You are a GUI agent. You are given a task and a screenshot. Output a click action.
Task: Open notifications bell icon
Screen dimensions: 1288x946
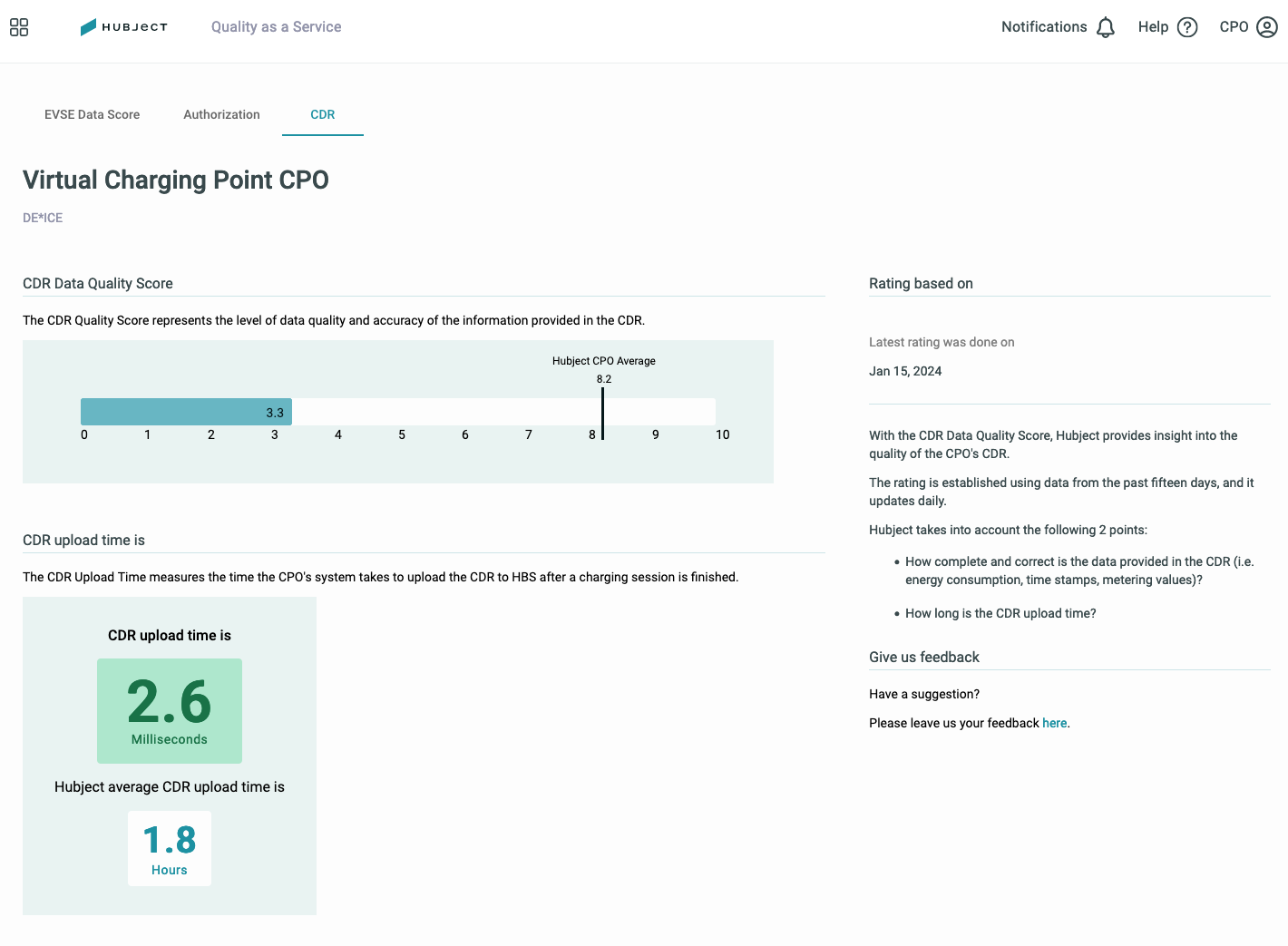1105,27
